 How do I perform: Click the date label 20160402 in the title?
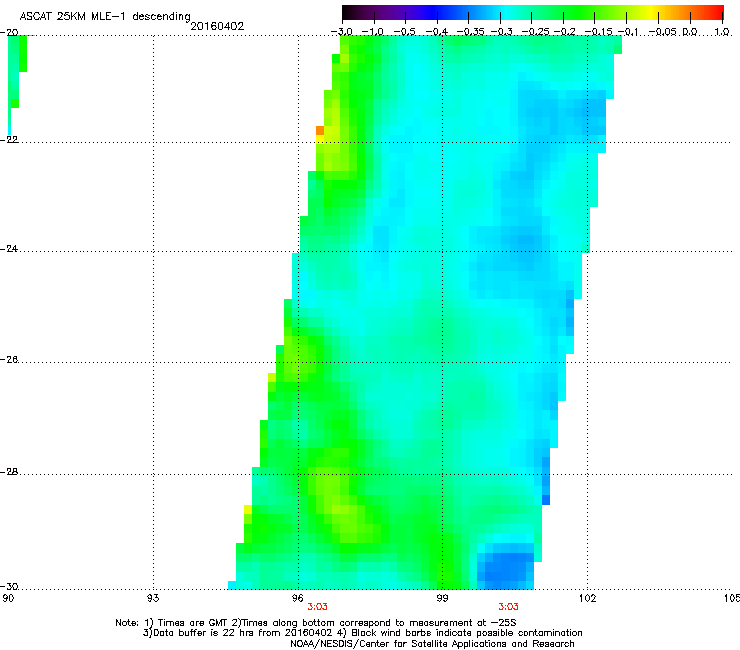[x=217, y=26]
